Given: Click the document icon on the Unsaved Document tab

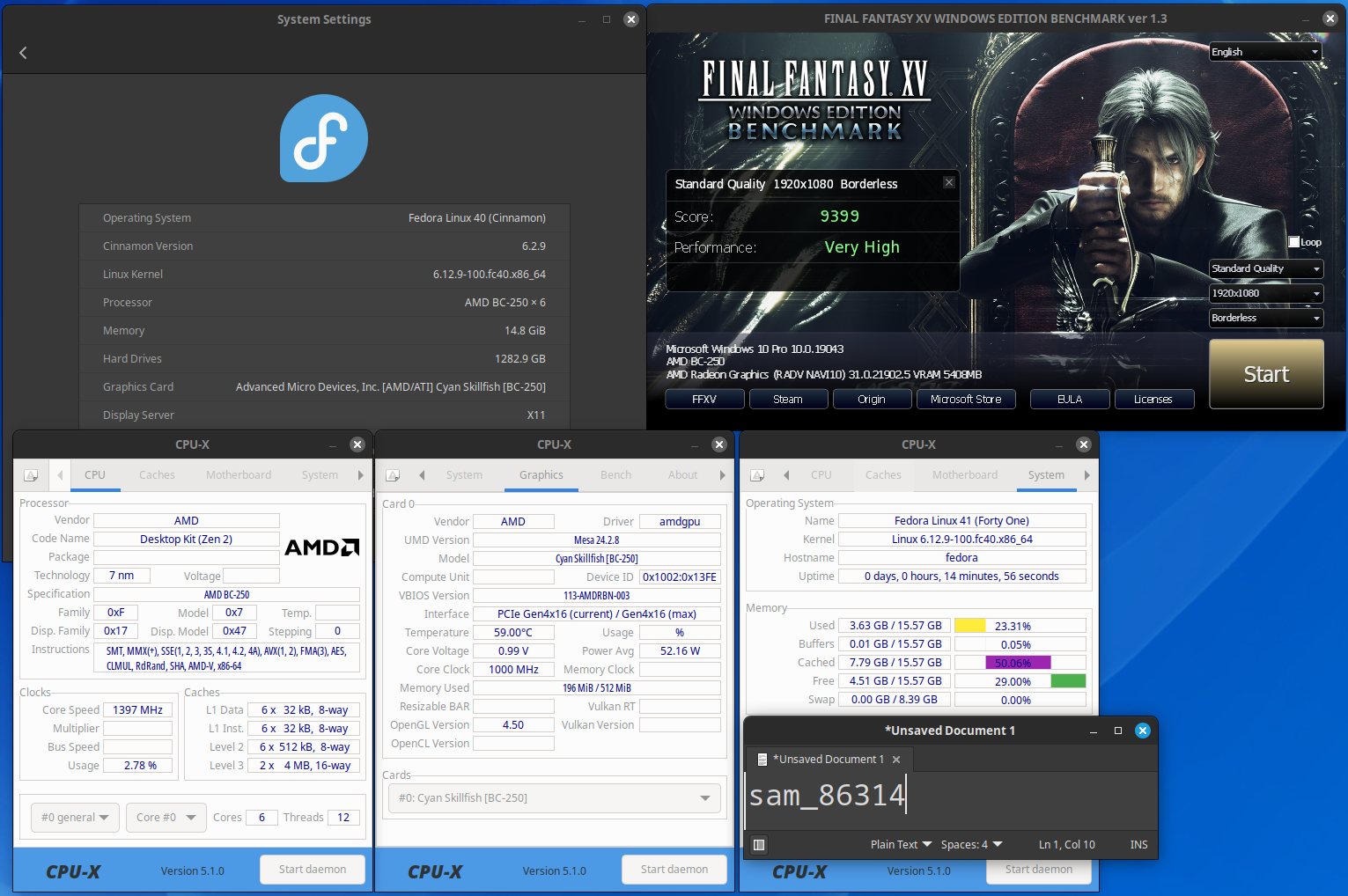Looking at the screenshot, I should point(762,760).
